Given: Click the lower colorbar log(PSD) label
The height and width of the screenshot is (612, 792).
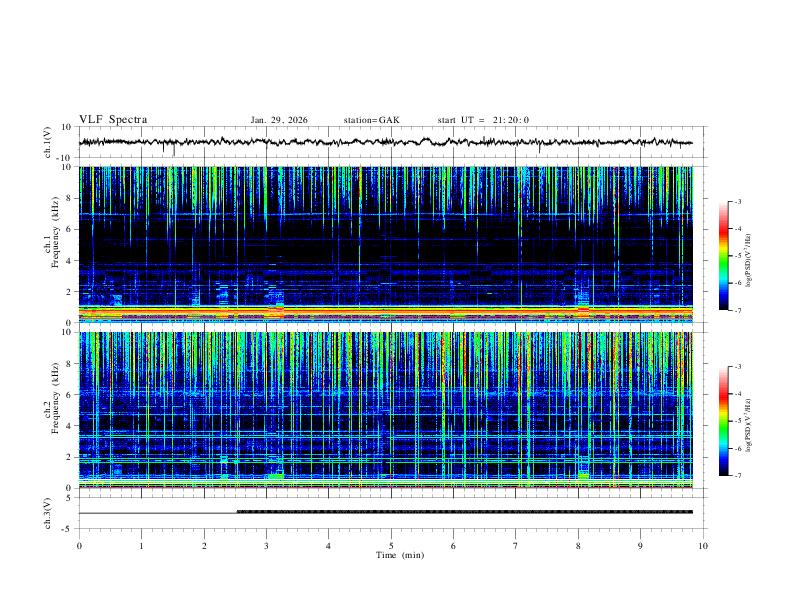Looking at the screenshot, I should coord(748,425).
